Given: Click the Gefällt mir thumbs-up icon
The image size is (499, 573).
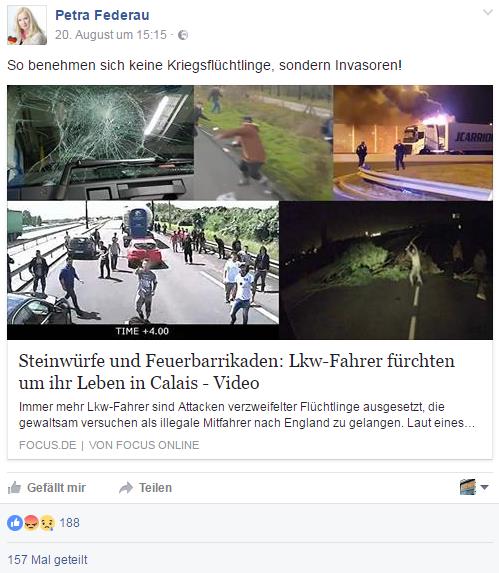Looking at the screenshot, I should point(15,487).
